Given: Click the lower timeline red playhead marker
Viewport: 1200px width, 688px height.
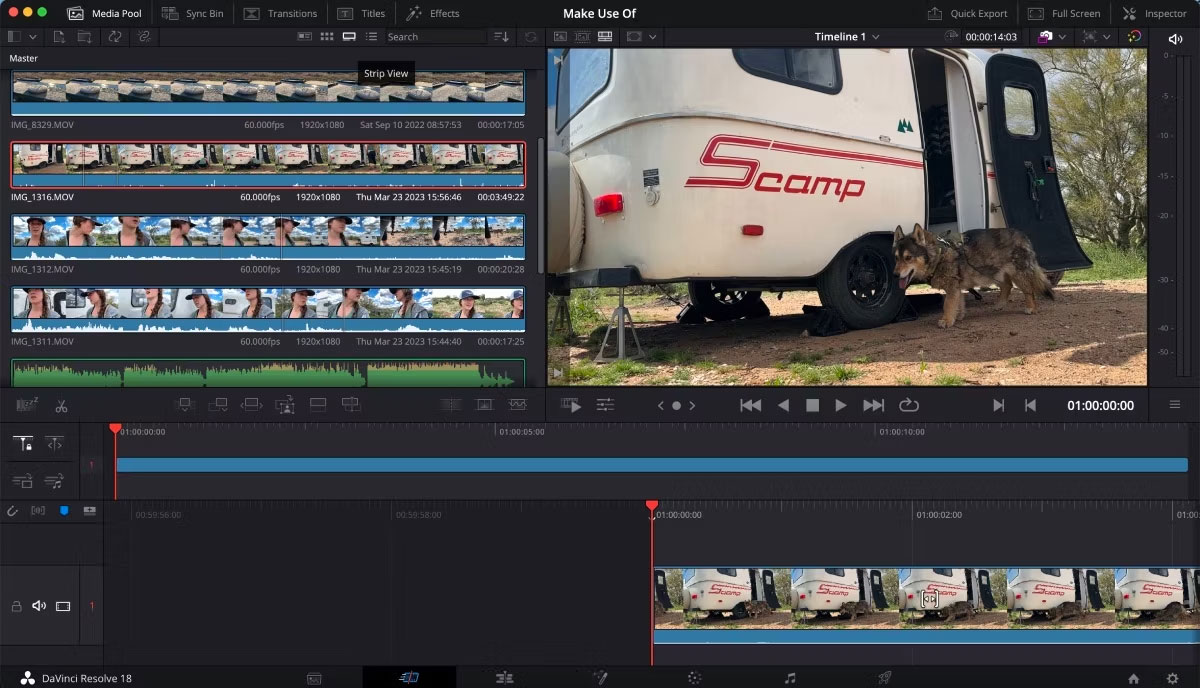Looking at the screenshot, I should click(652, 507).
